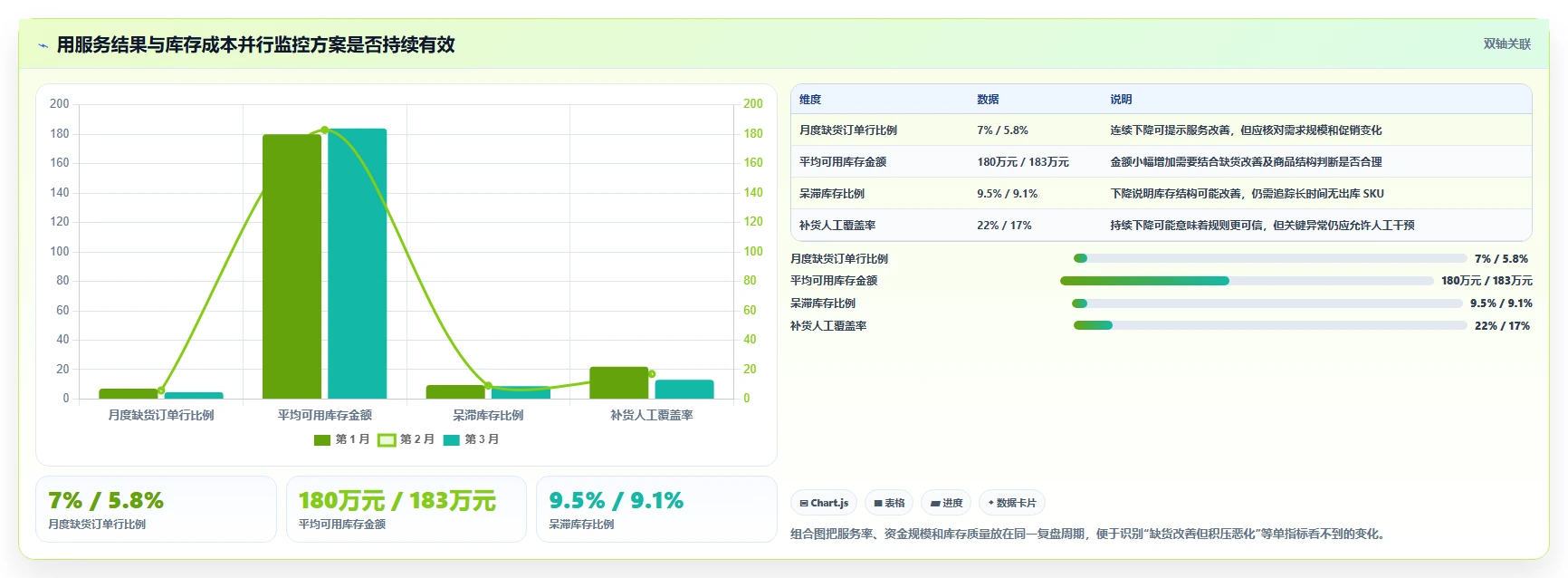Click the header icon beside the title

43,45
